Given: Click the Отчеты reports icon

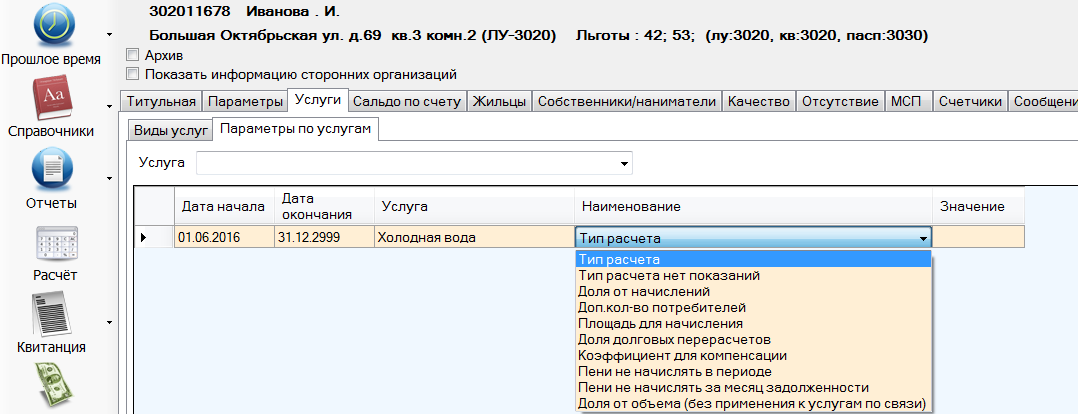Looking at the screenshot, I should 51,169.
